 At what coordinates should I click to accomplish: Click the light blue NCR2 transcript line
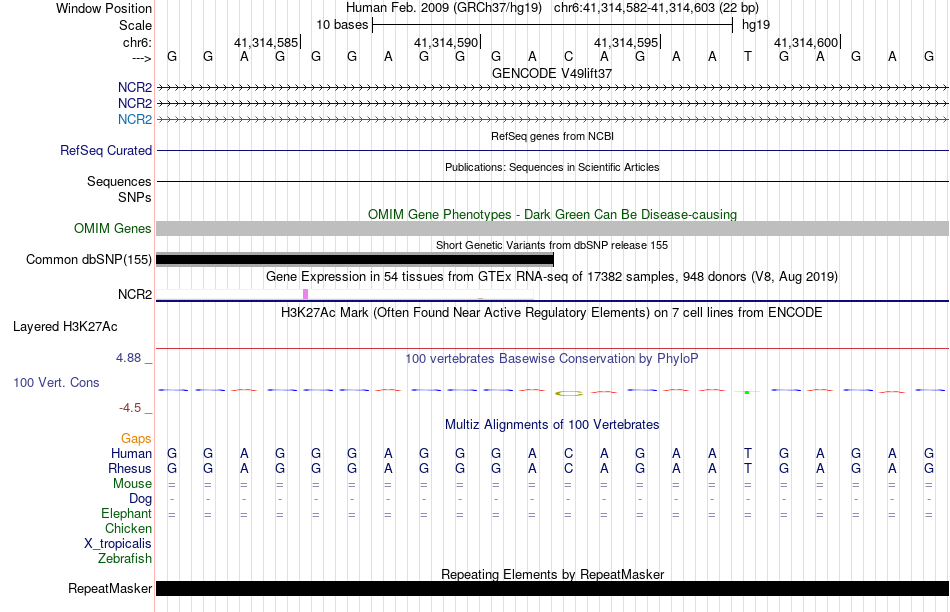552,119
